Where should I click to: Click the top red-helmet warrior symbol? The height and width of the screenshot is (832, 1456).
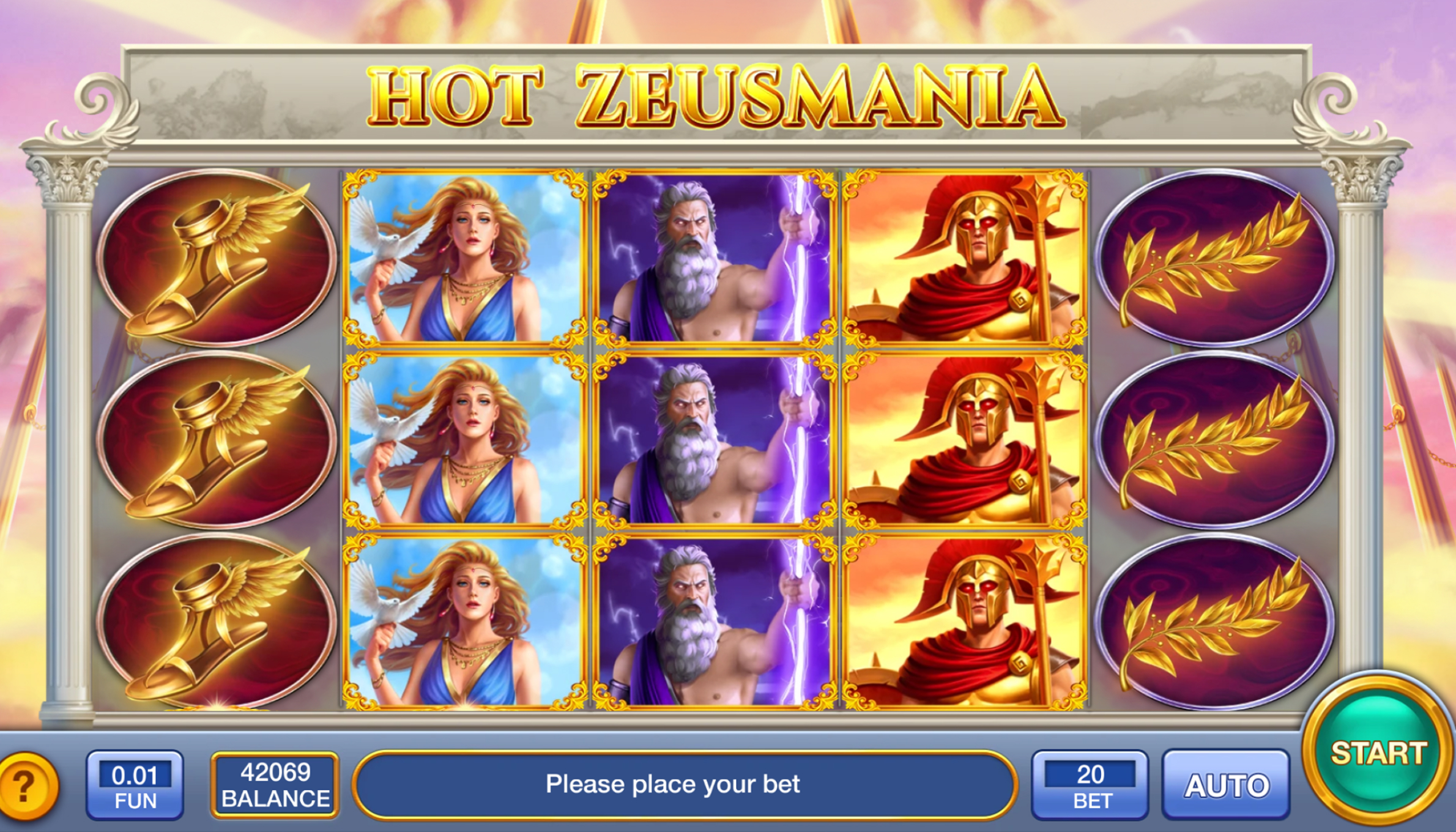[x=965, y=258]
